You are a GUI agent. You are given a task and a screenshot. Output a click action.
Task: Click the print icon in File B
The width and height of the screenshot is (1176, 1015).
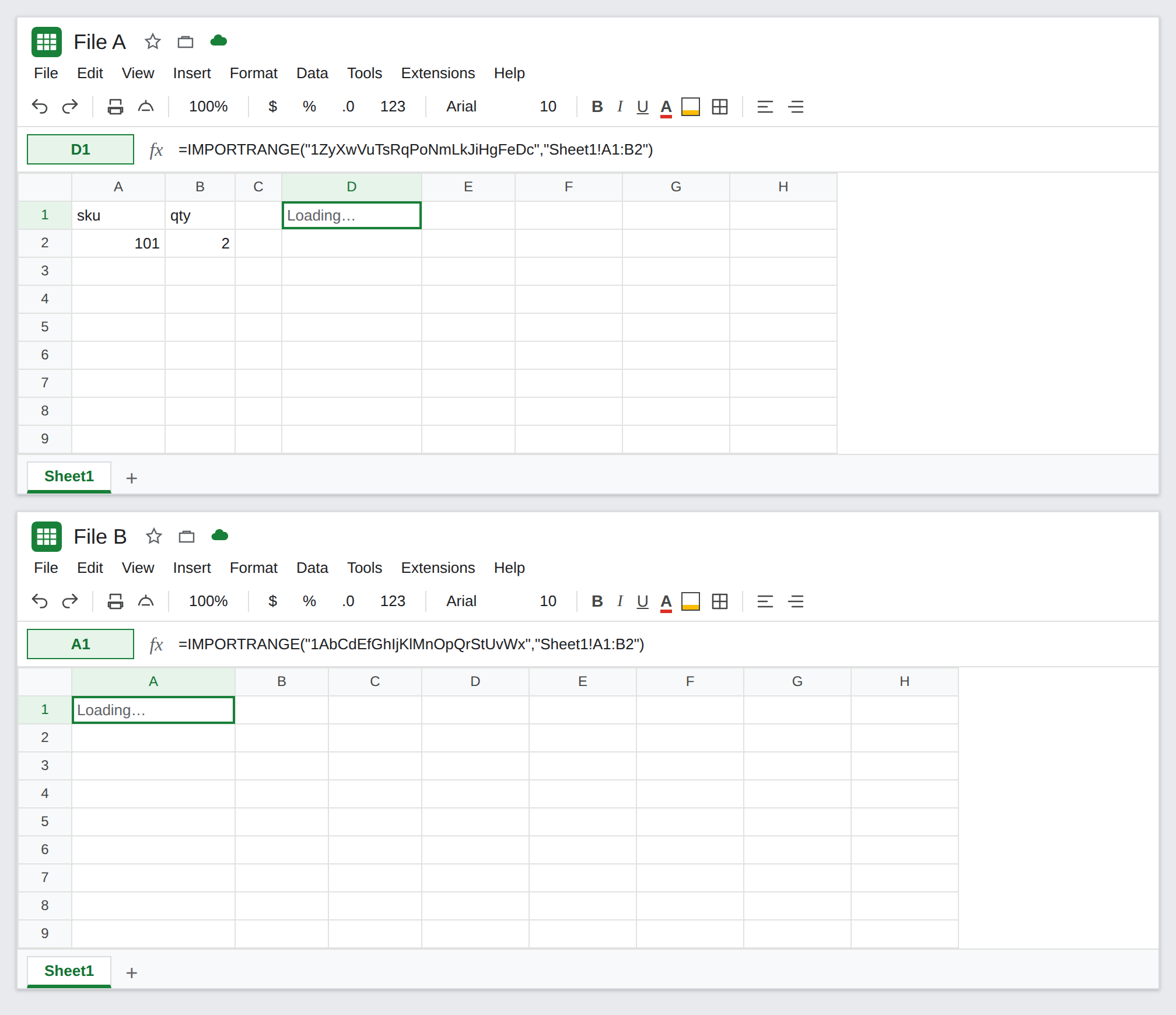(x=116, y=601)
